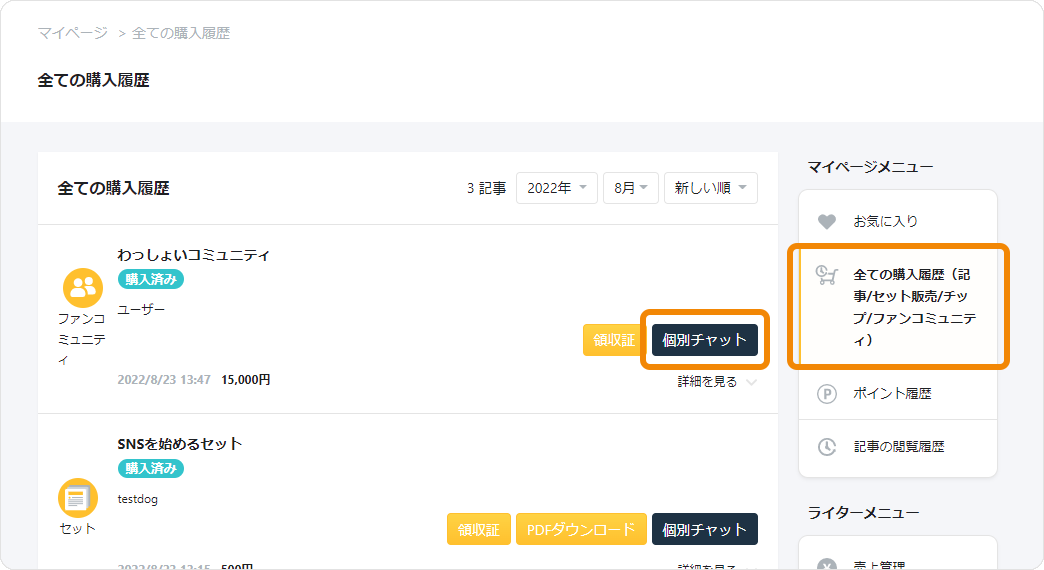The image size is (1044, 570).
Task: Click the P point history icon
Action: click(826, 394)
